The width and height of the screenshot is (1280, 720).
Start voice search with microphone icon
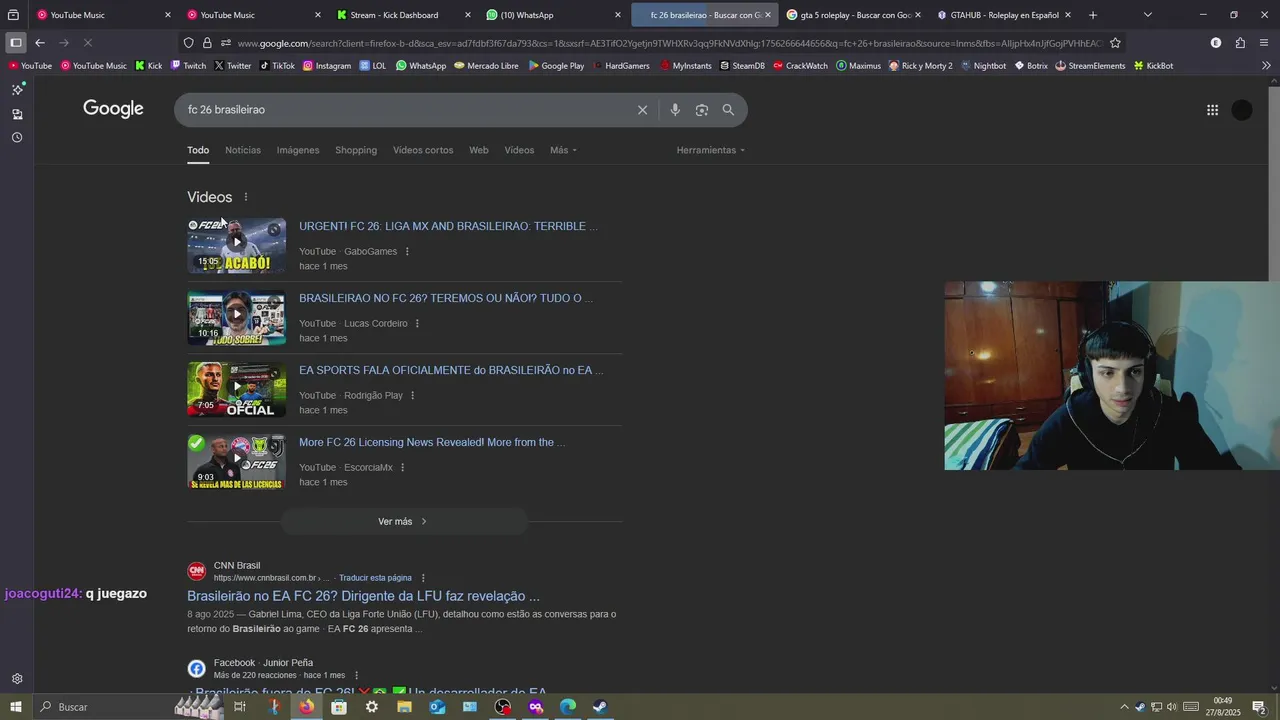coord(675,110)
